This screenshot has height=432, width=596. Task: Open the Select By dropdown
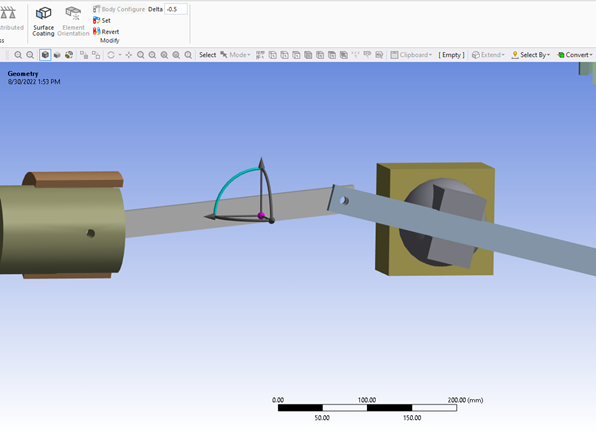[x=531, y=55]
